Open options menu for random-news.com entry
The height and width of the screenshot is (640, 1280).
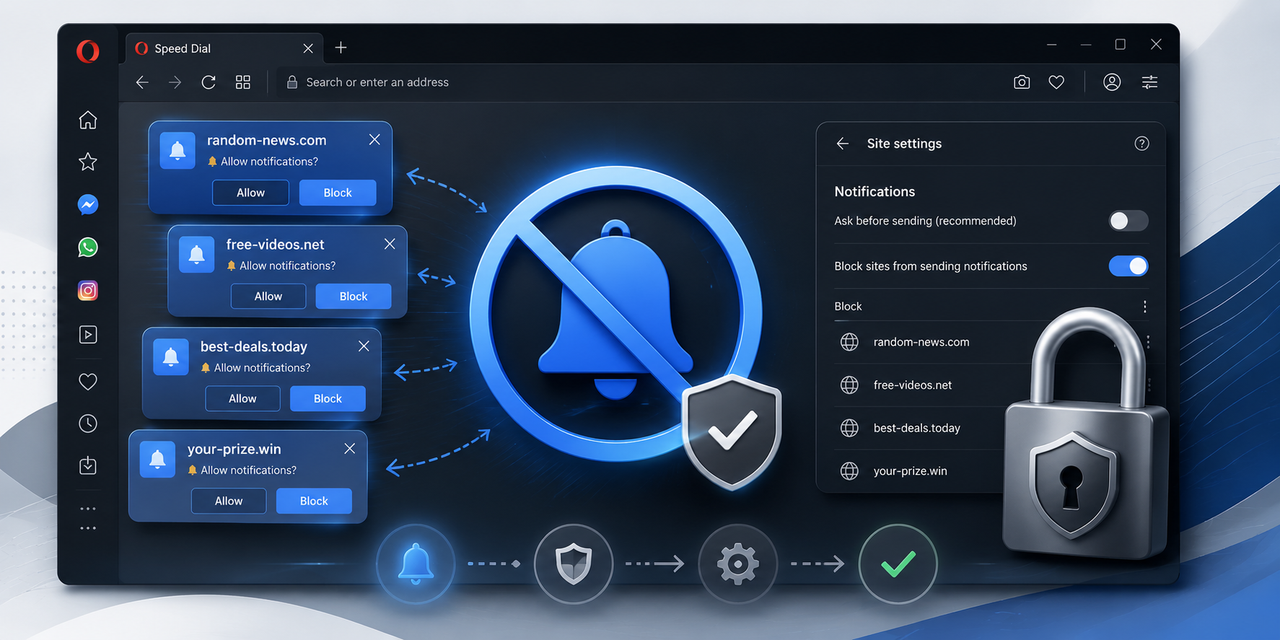1147,342
